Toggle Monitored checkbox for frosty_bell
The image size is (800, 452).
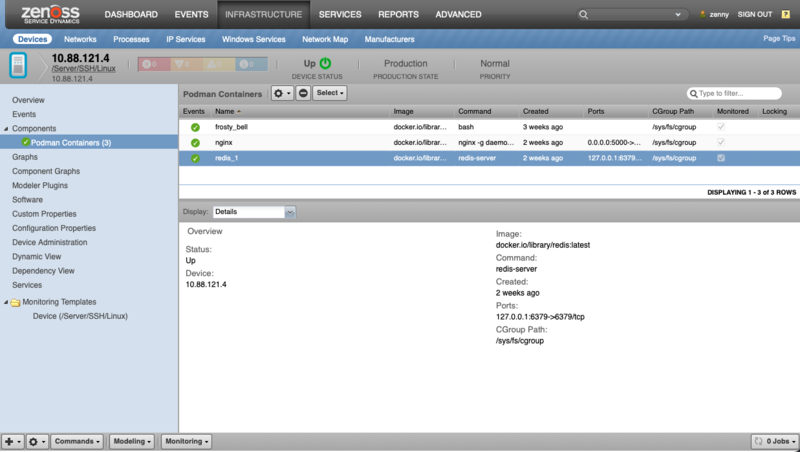[x=721, y=127]
